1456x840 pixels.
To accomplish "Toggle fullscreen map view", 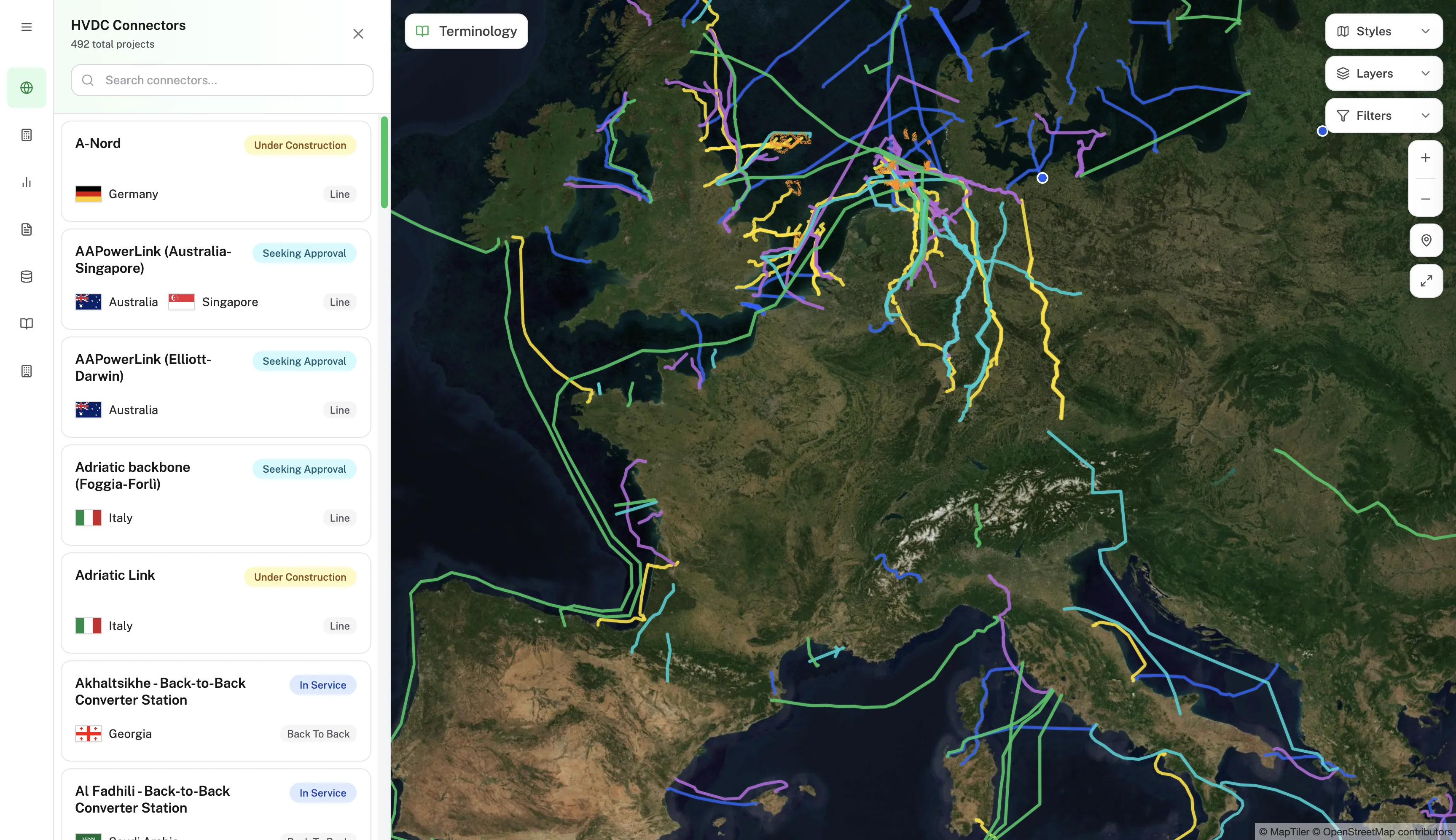I will click(x=1426, y=281).
